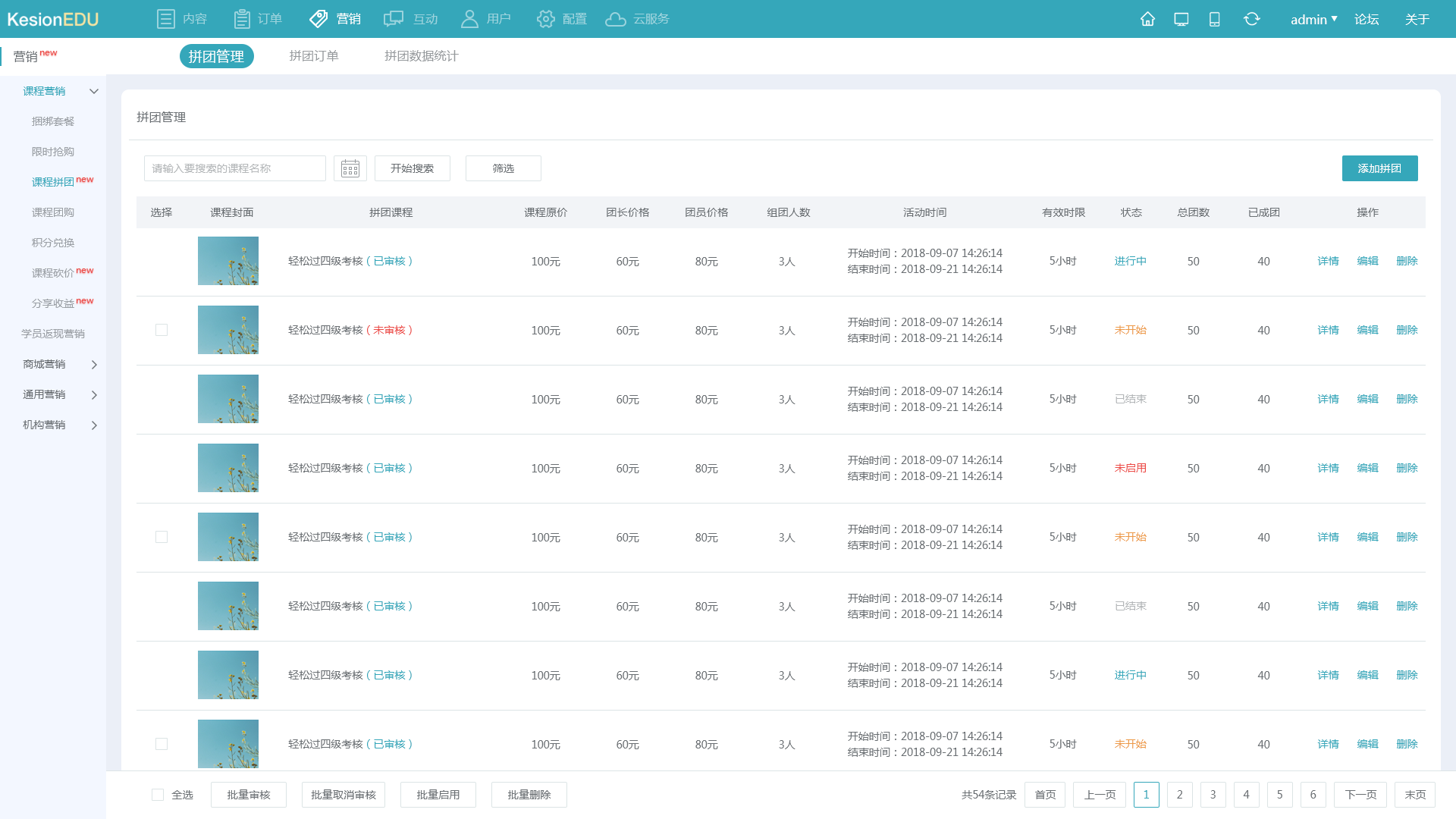Open the admin account dropdown
The width and height of the screenshot is (1456, 819).
1313,19
